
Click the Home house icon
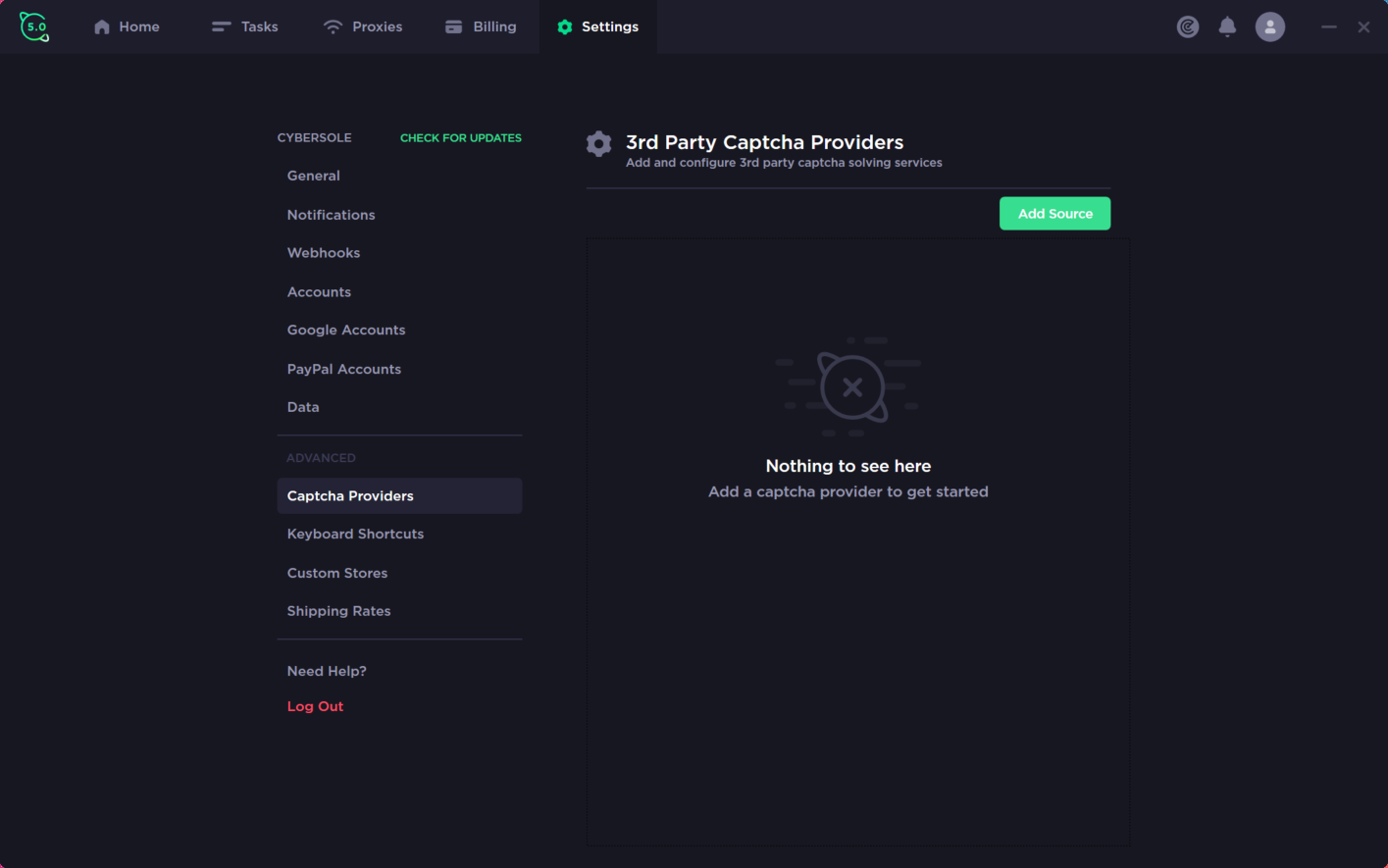point(102,26)
